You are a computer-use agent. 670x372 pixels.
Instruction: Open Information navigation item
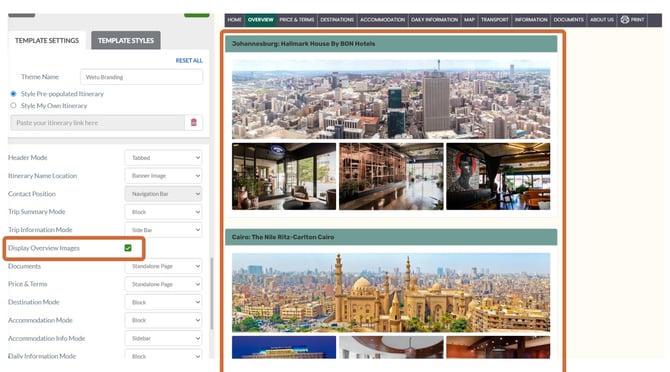(531, 20)
